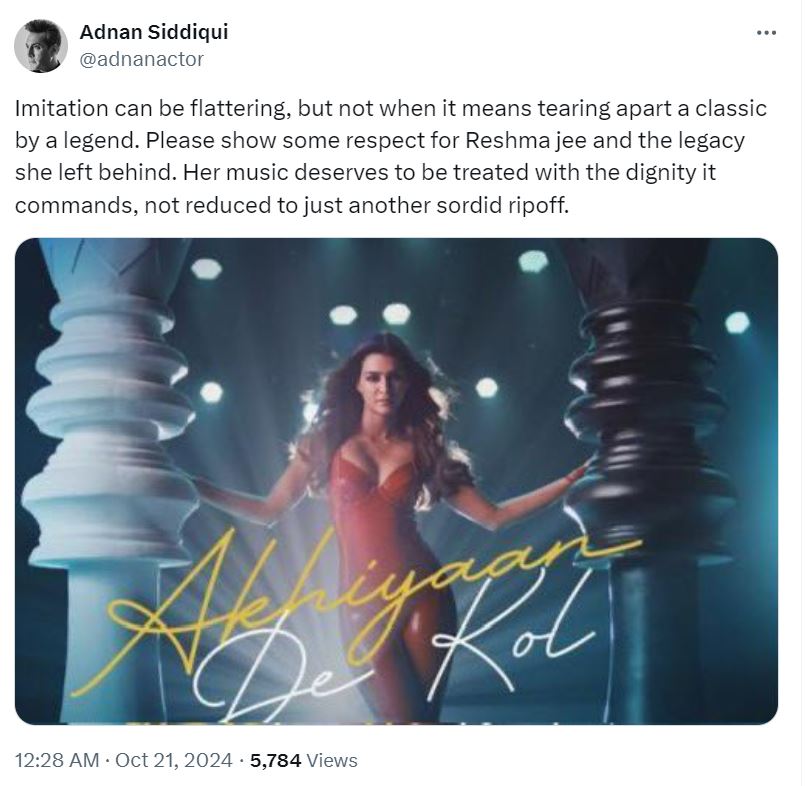The width and height of the screenshot is (805, 786).
Task: Click the word flattering in the tweet
Action: (237, 109)
